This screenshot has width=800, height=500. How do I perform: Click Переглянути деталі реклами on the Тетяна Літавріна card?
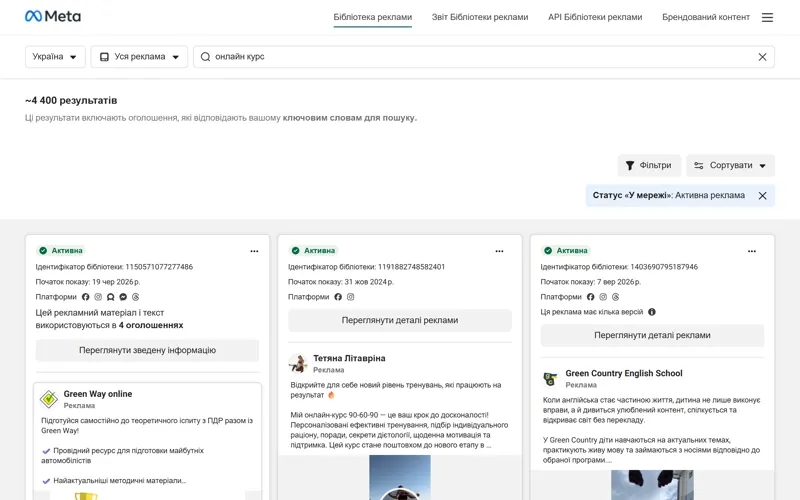[400, 320]
